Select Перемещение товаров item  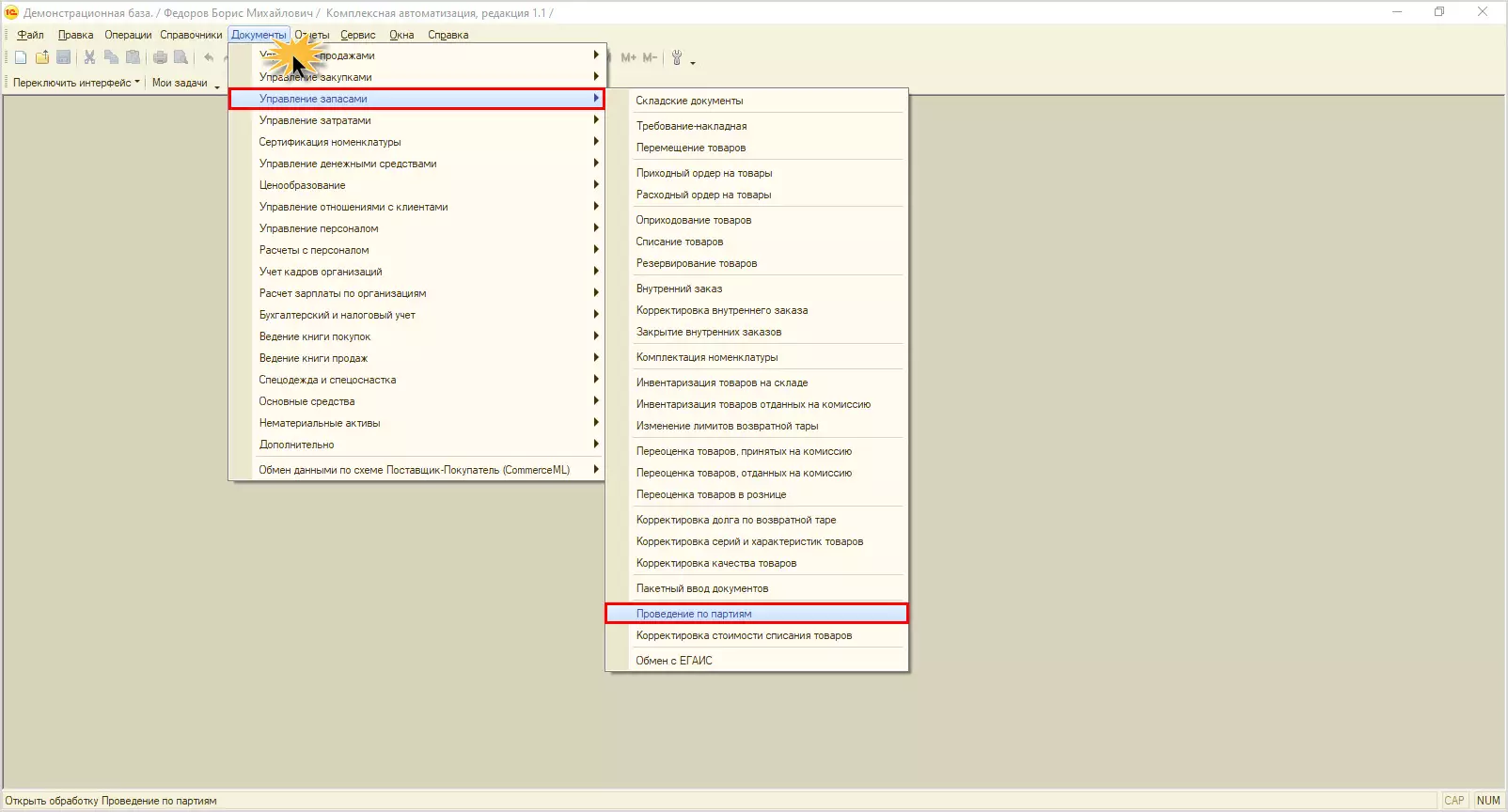[x=757, y=148]
